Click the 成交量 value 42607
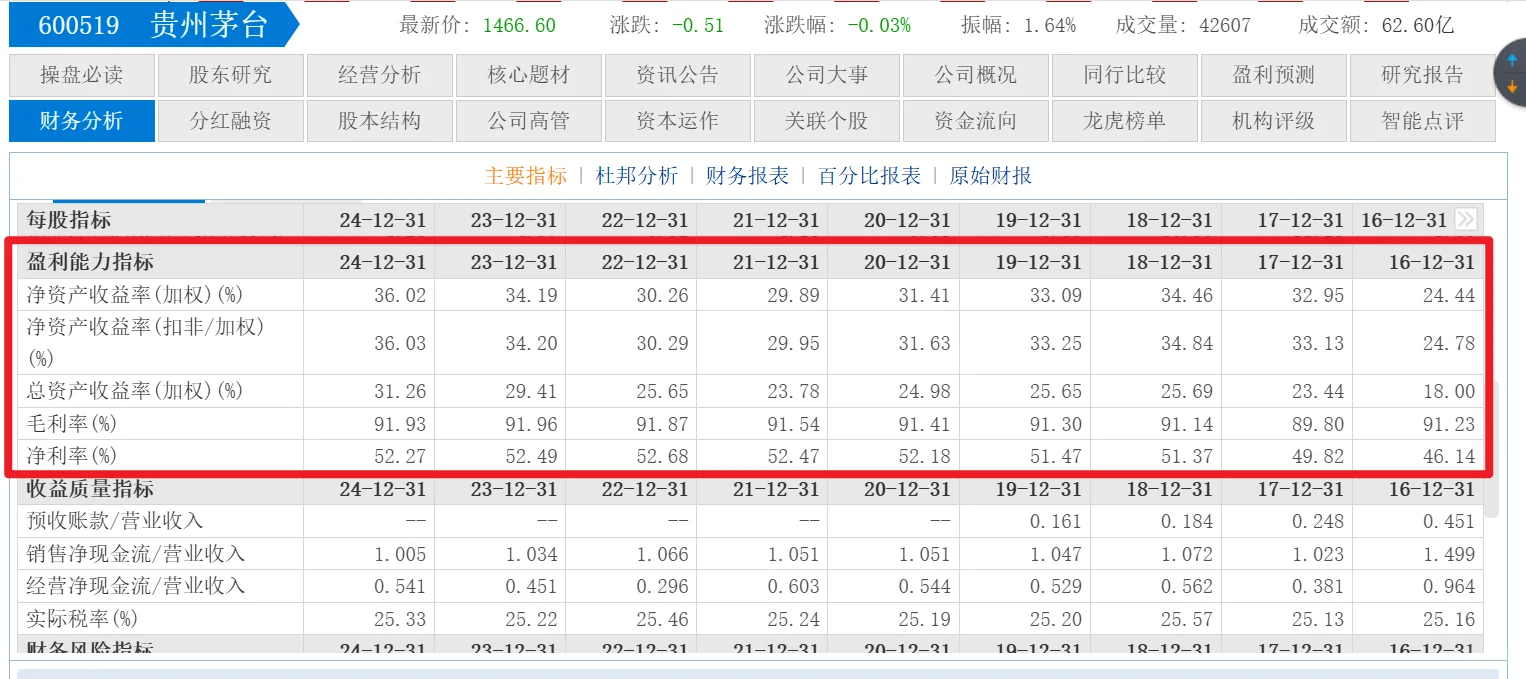Screen dimensions: 1526x679 click(1224, 25)
